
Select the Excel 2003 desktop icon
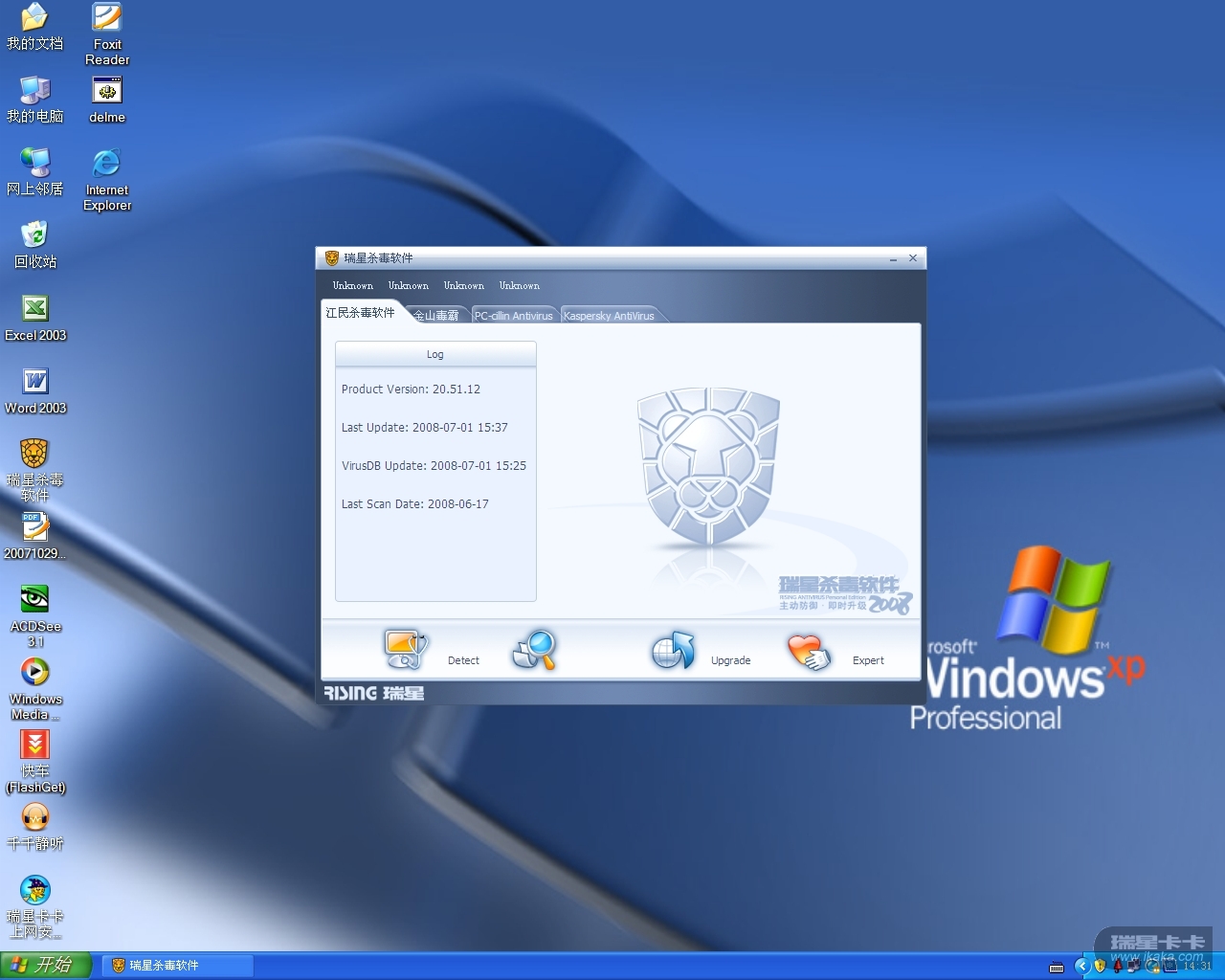[x=35, y=319]
